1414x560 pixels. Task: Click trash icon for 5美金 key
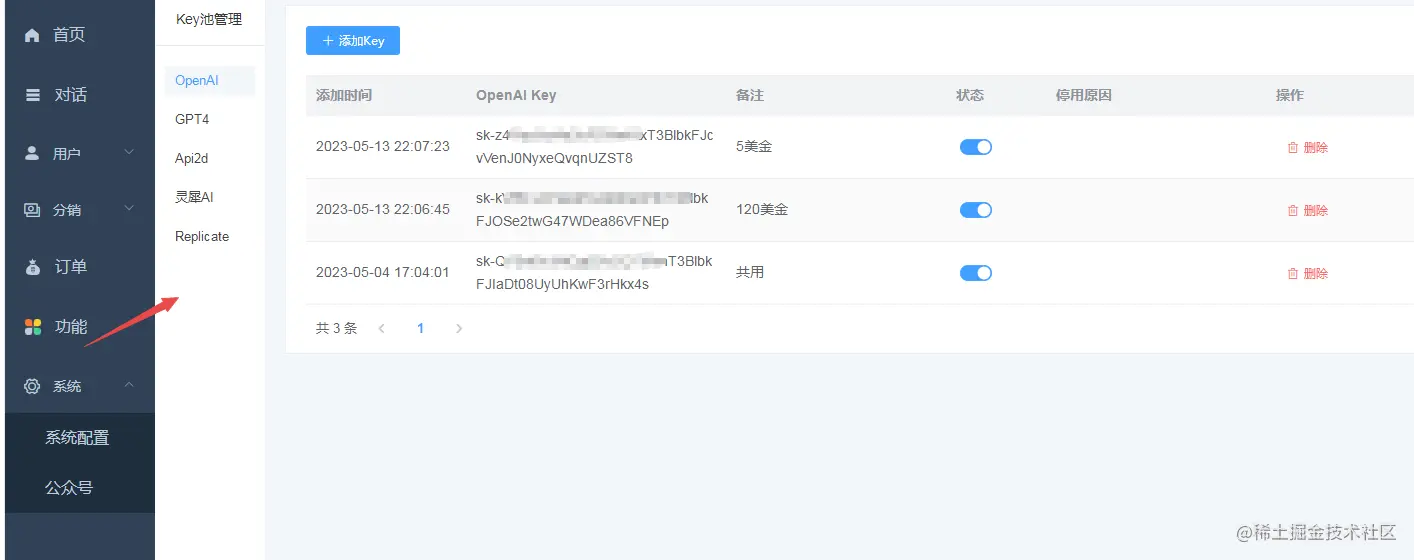(1292, 147)
